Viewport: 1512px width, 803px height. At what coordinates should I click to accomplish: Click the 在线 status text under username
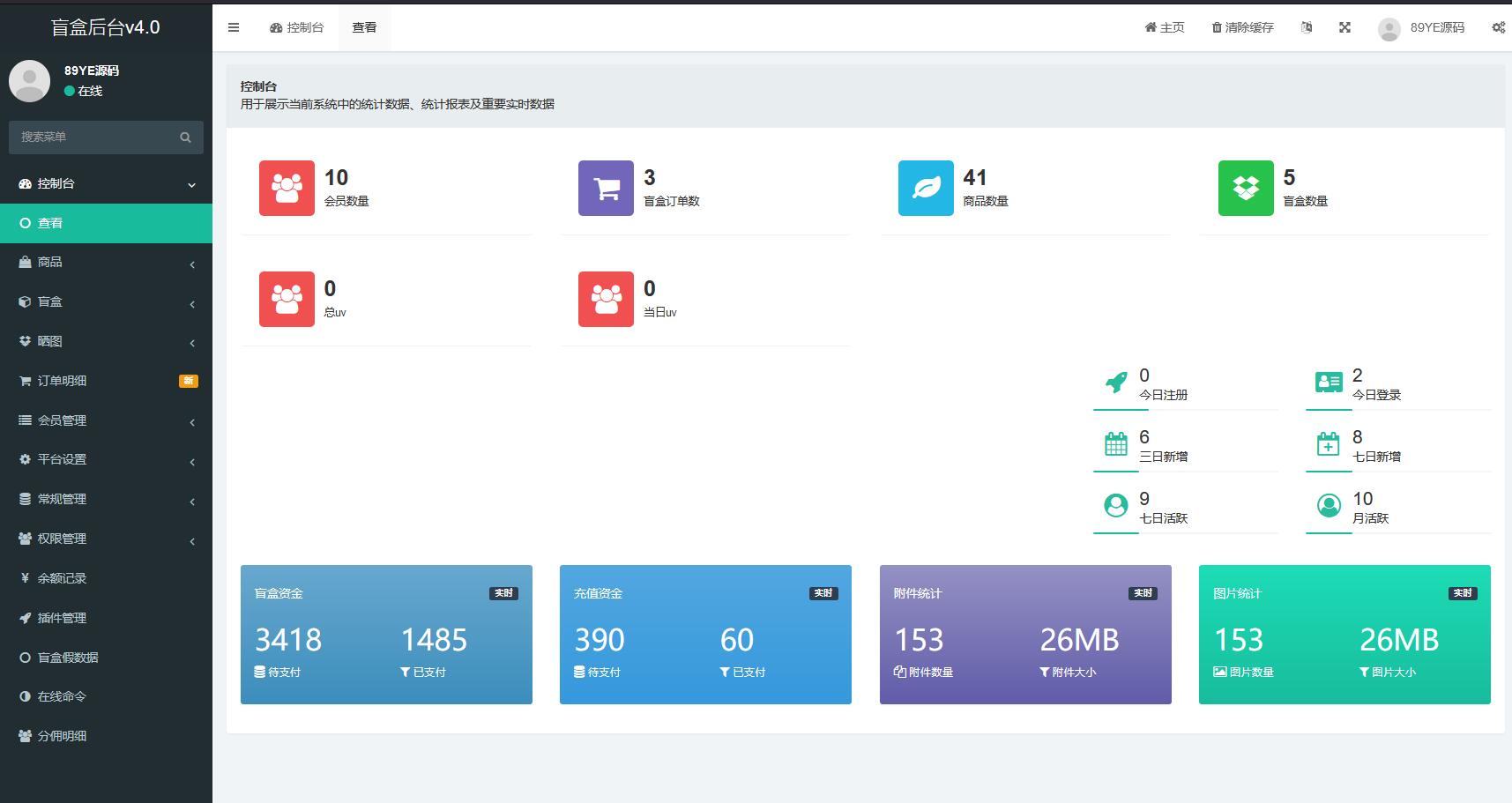(x=90, y=91)
